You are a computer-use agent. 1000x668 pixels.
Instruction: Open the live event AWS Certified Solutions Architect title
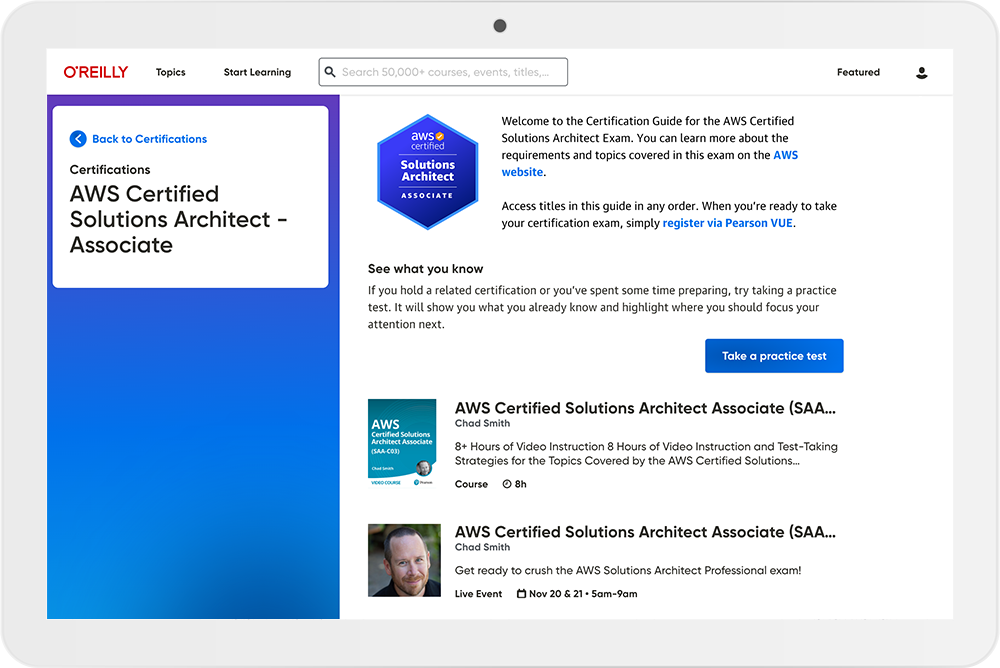click(645, 532)
